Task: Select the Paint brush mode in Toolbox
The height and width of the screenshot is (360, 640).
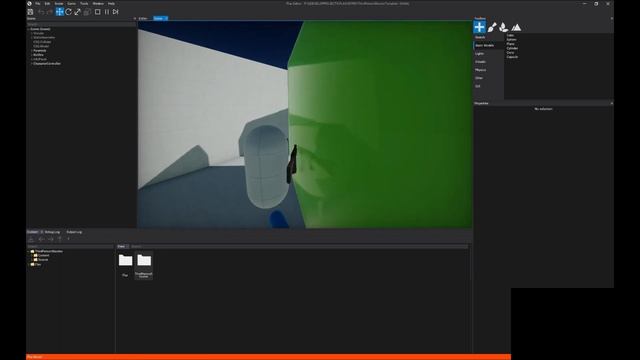Action: [492, 27]
